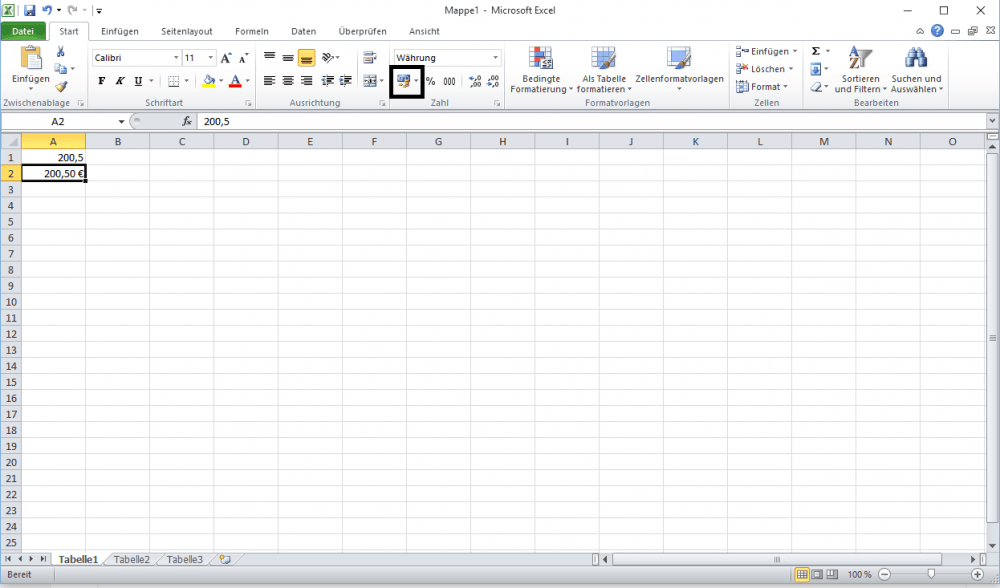Toggle bold formatting (F)
The height and width of the screenshot is (588, 1000).
click(x=101, y=81)
